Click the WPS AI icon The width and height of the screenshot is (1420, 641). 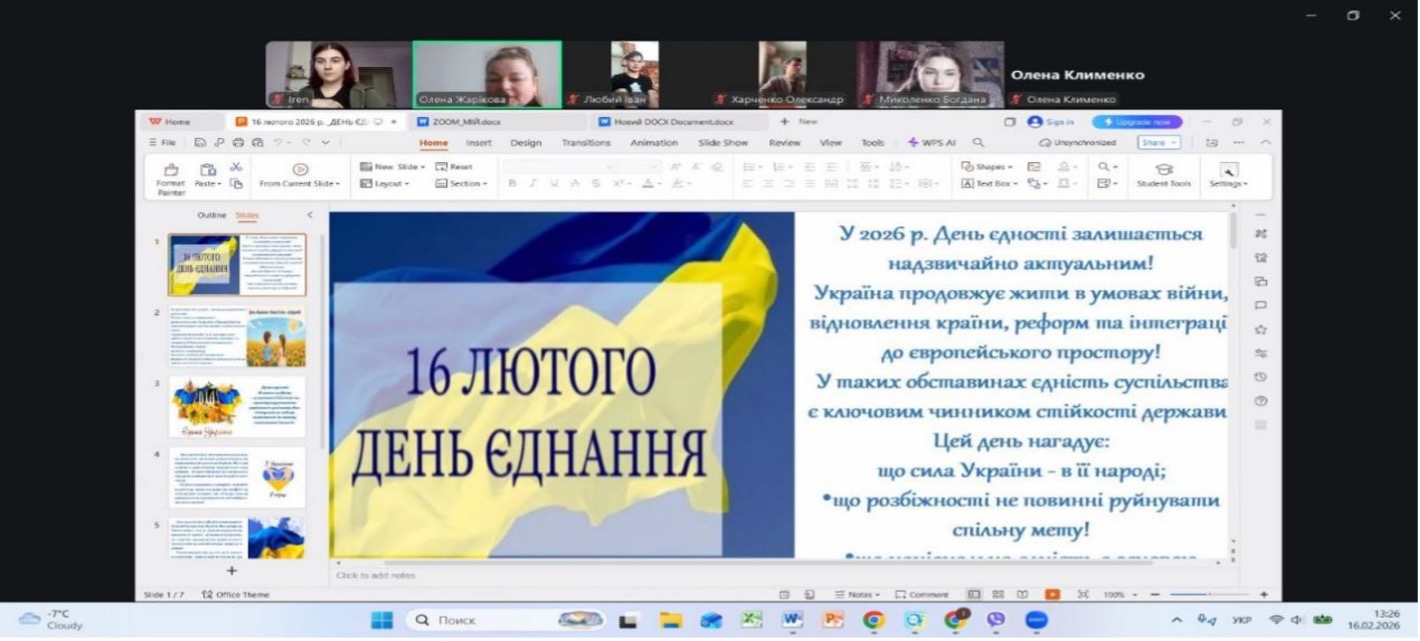tap(931, 143)
